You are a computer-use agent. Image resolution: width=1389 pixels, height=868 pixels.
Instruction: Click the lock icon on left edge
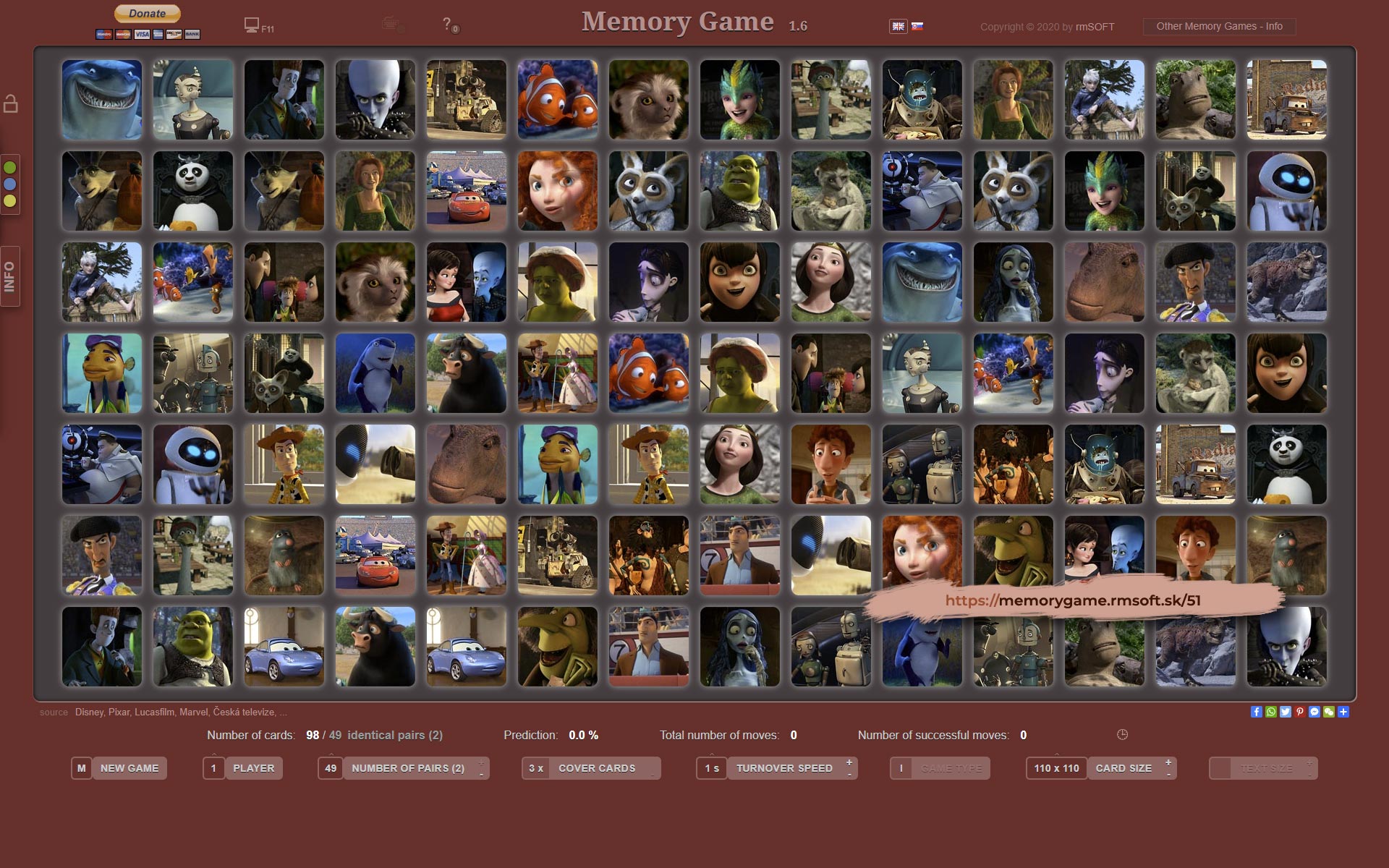[10, 104]
